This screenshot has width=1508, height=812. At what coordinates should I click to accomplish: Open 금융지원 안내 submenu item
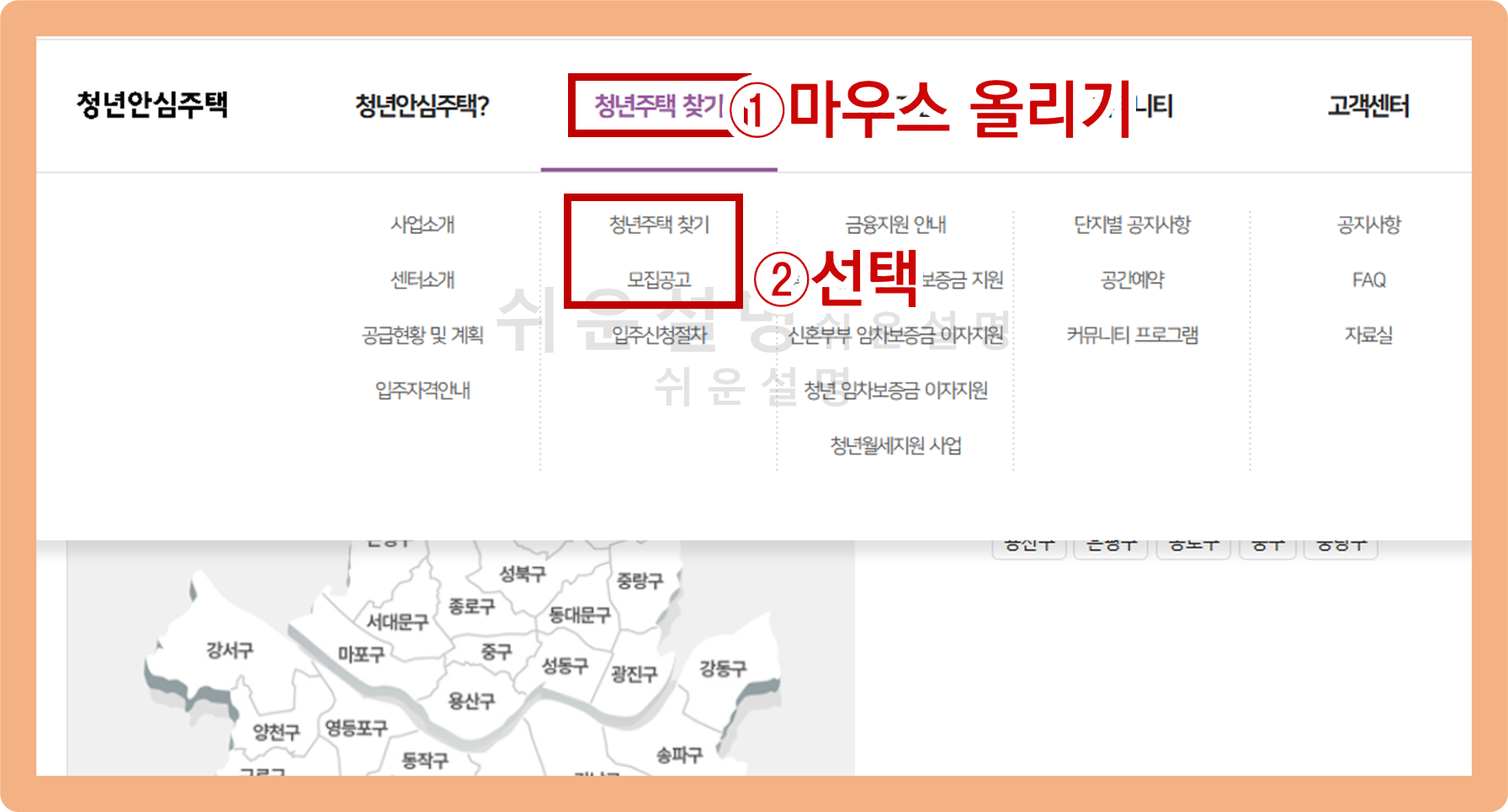click(x=895, y=225)
